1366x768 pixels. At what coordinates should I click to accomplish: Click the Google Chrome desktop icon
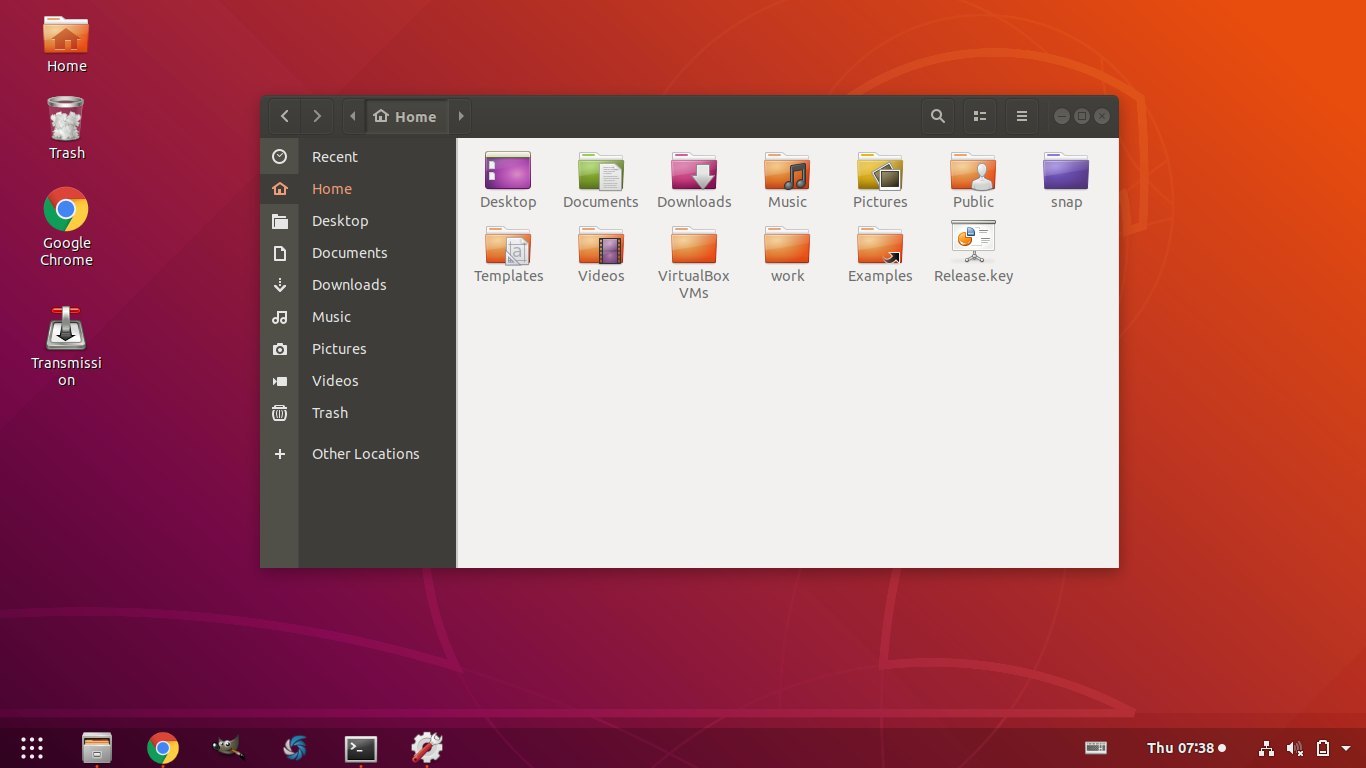(x=66, y=210)
